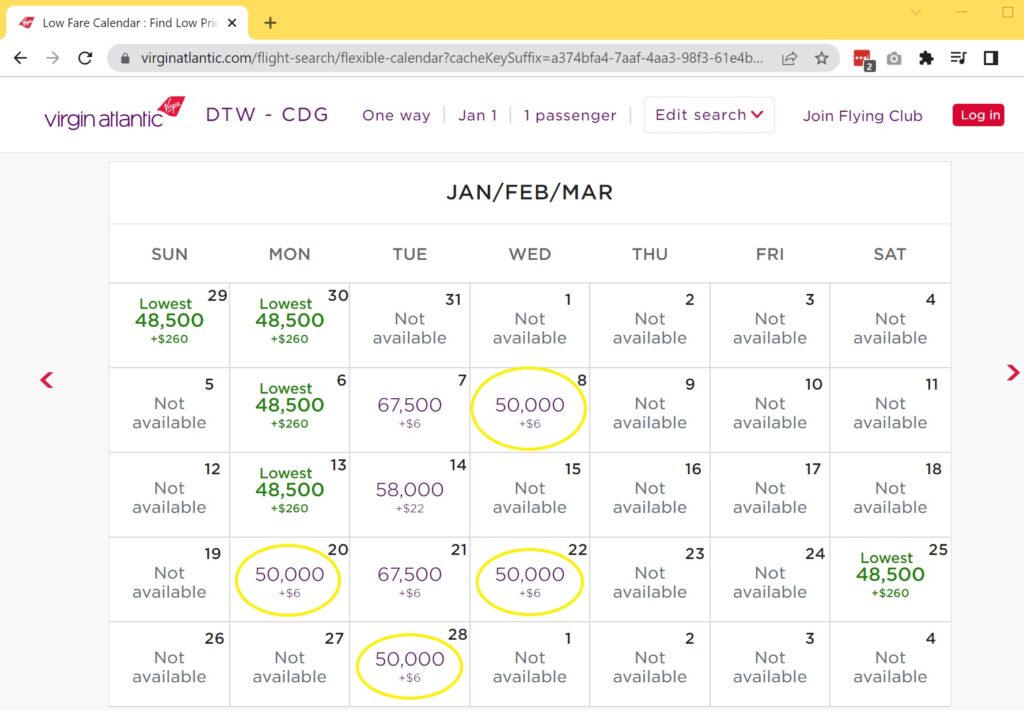Image resolution: width=1024 pixels, height=710 pixels.
Task: Click the Log in button
Action: click(978, 114)
